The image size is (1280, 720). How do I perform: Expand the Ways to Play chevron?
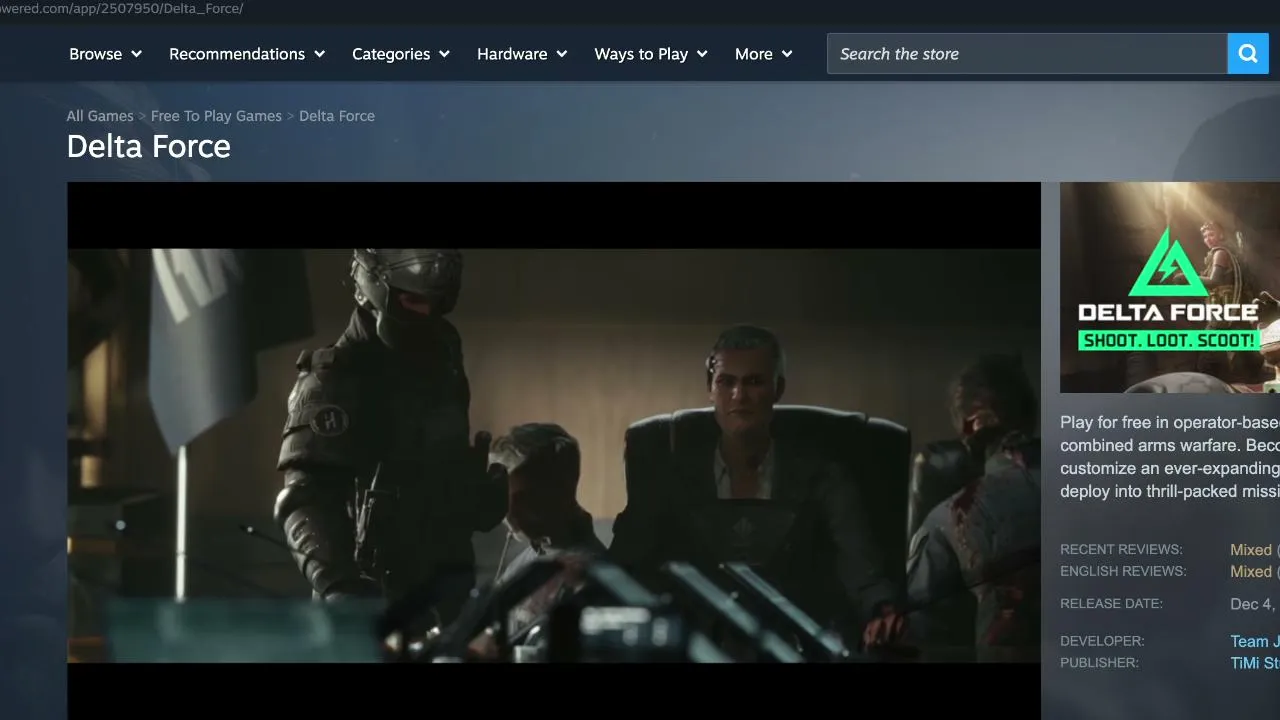(702, 54)
